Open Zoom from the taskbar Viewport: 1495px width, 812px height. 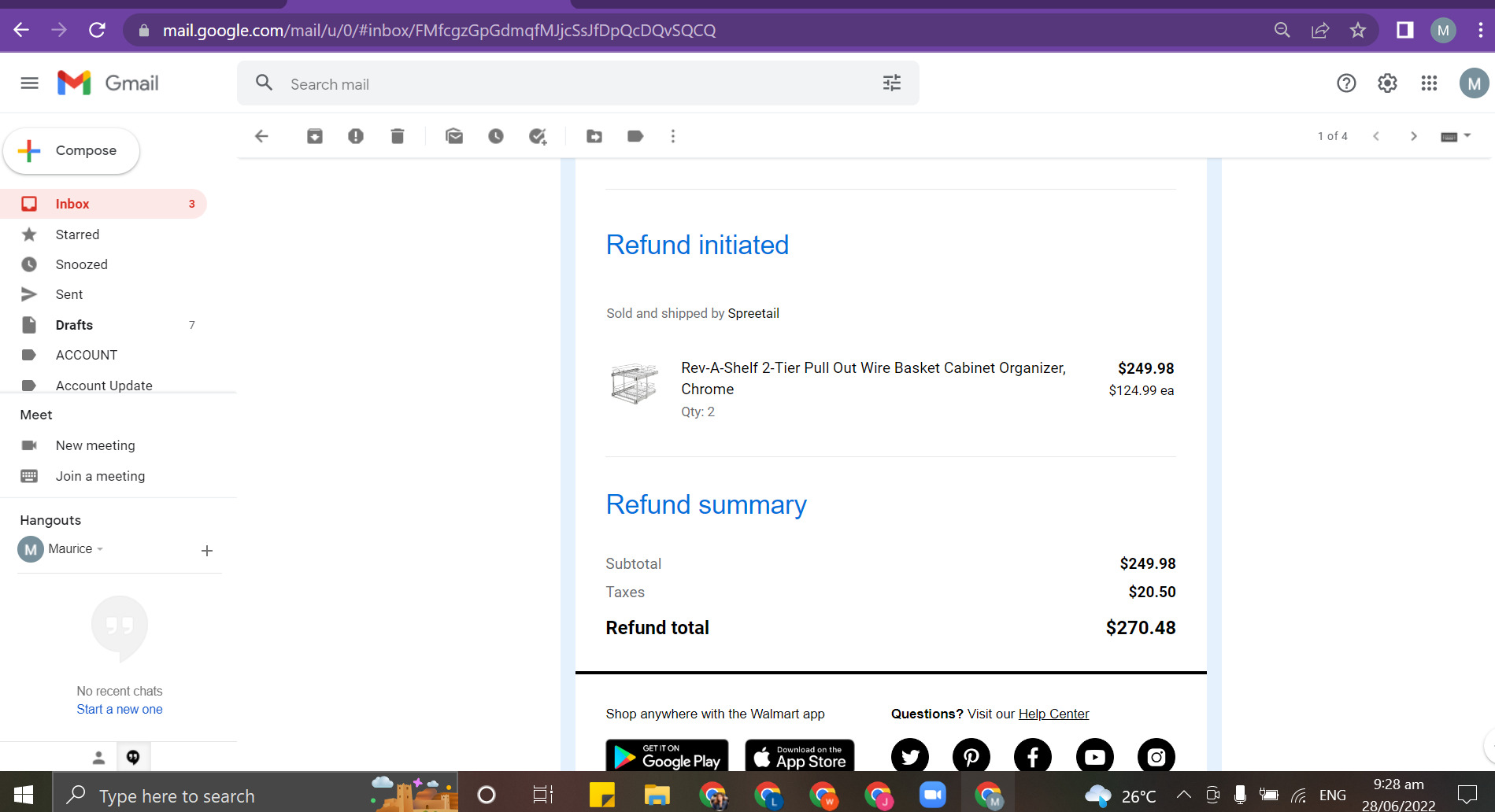coord(933,795)
